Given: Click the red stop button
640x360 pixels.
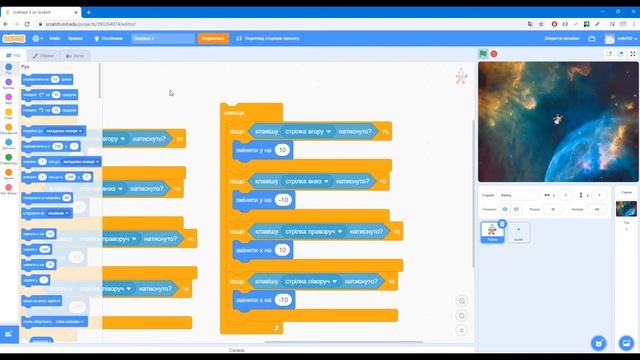Looking at the screenshot, I should click(x=494, y=54).
